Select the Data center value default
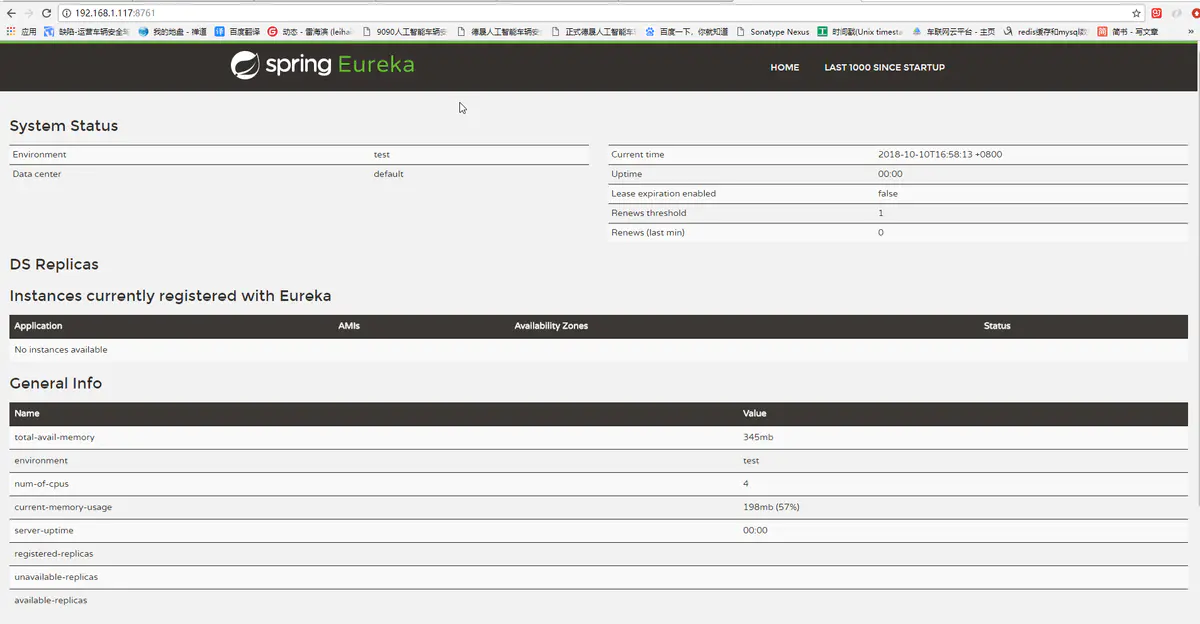This screenshot has width=1200, height=624. click(389, 174)
